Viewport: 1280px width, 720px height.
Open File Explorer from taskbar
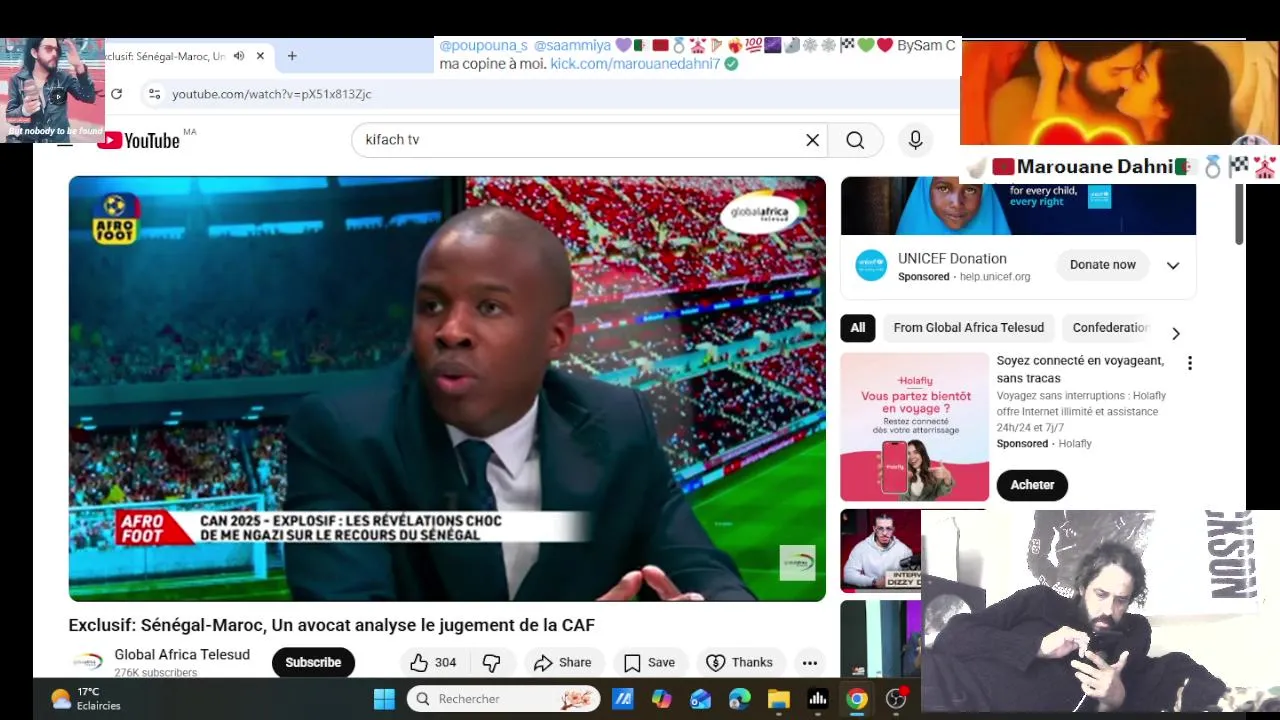click(778, 699)
